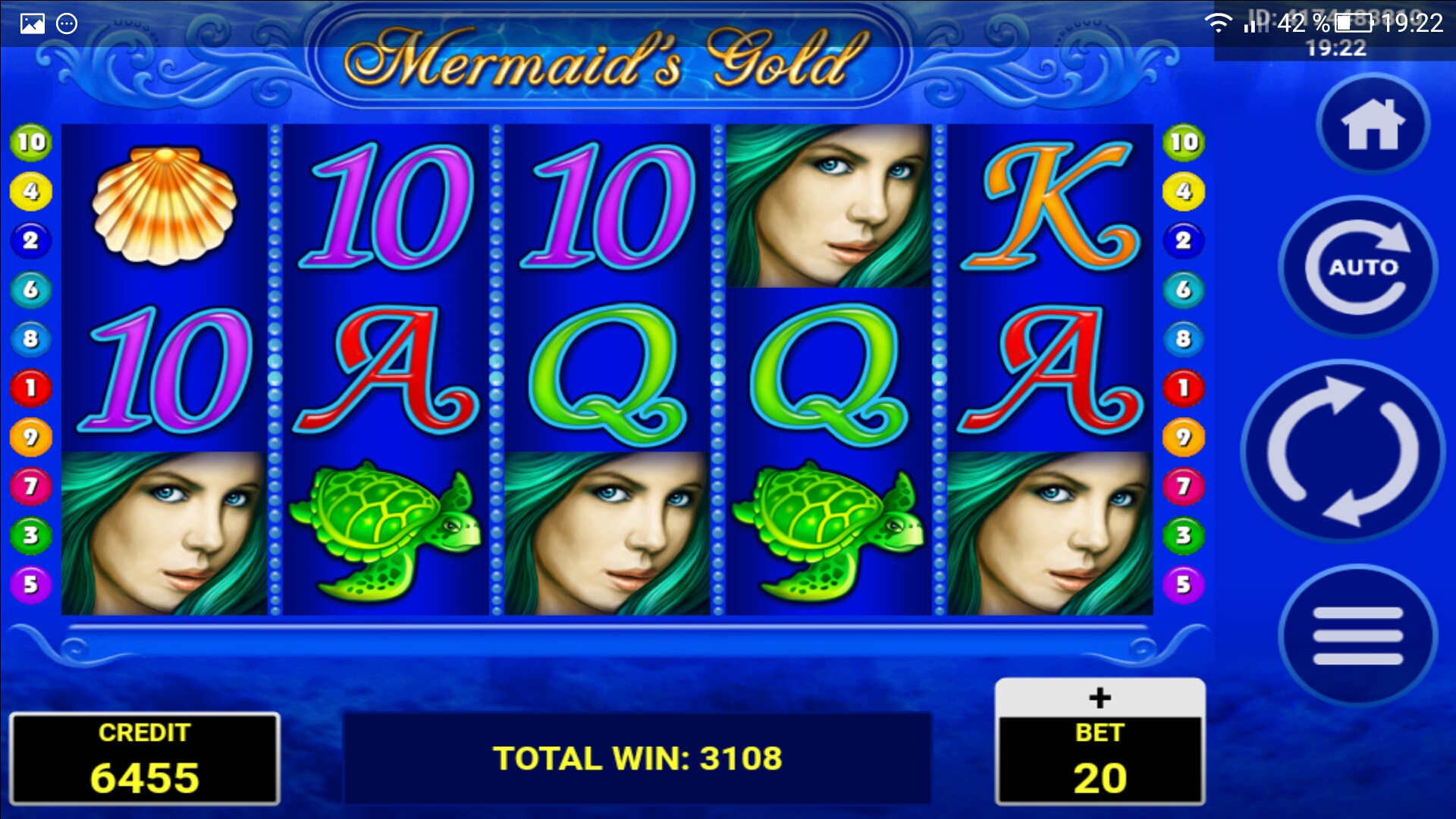Viewport: 1456px width, 819px height.
Task: Select payline 9 indicator on left side
Action: (30, 438)
